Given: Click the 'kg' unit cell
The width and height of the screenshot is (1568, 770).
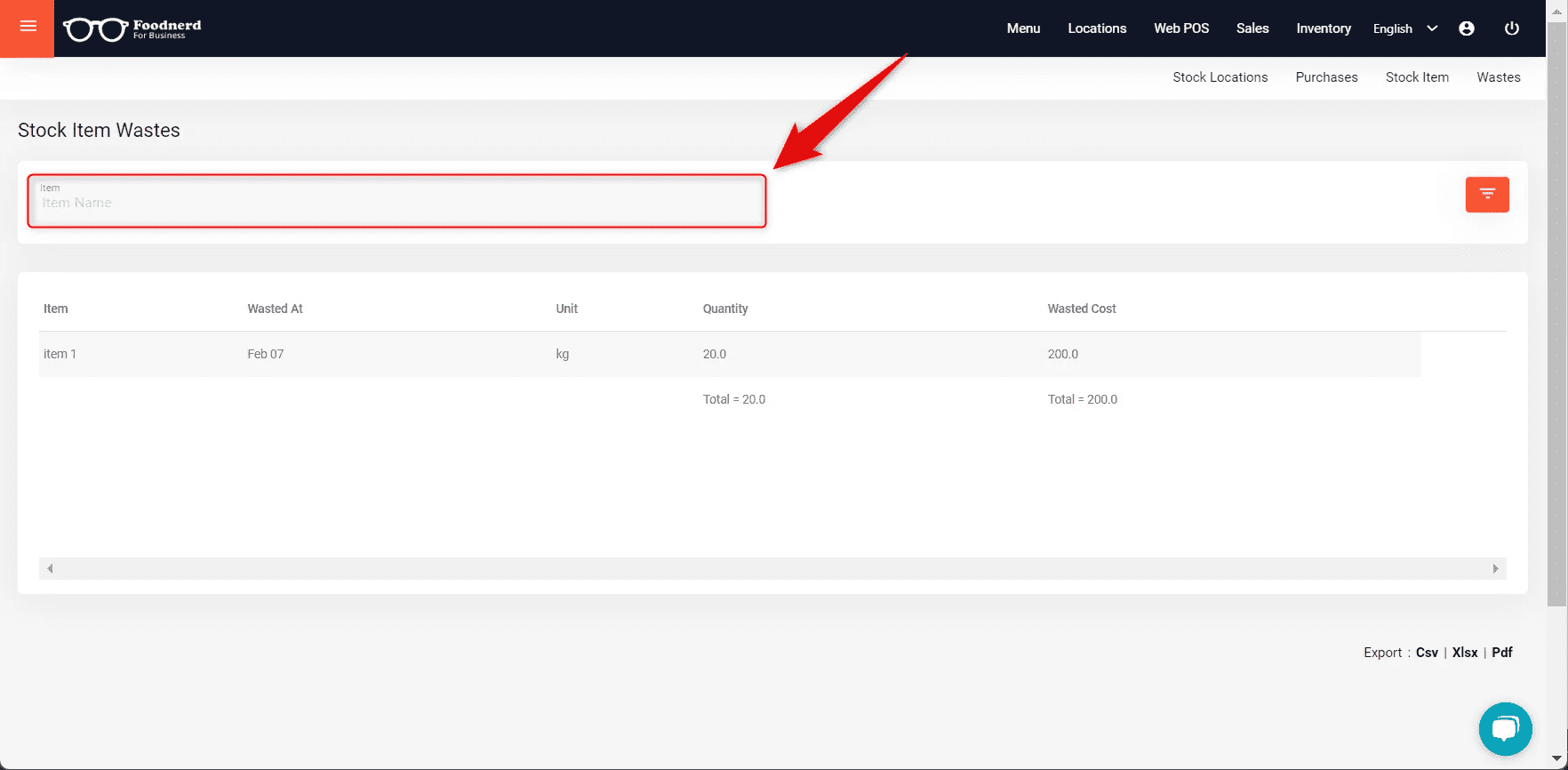Looking at the screenshot, I should tap(563, 354).
